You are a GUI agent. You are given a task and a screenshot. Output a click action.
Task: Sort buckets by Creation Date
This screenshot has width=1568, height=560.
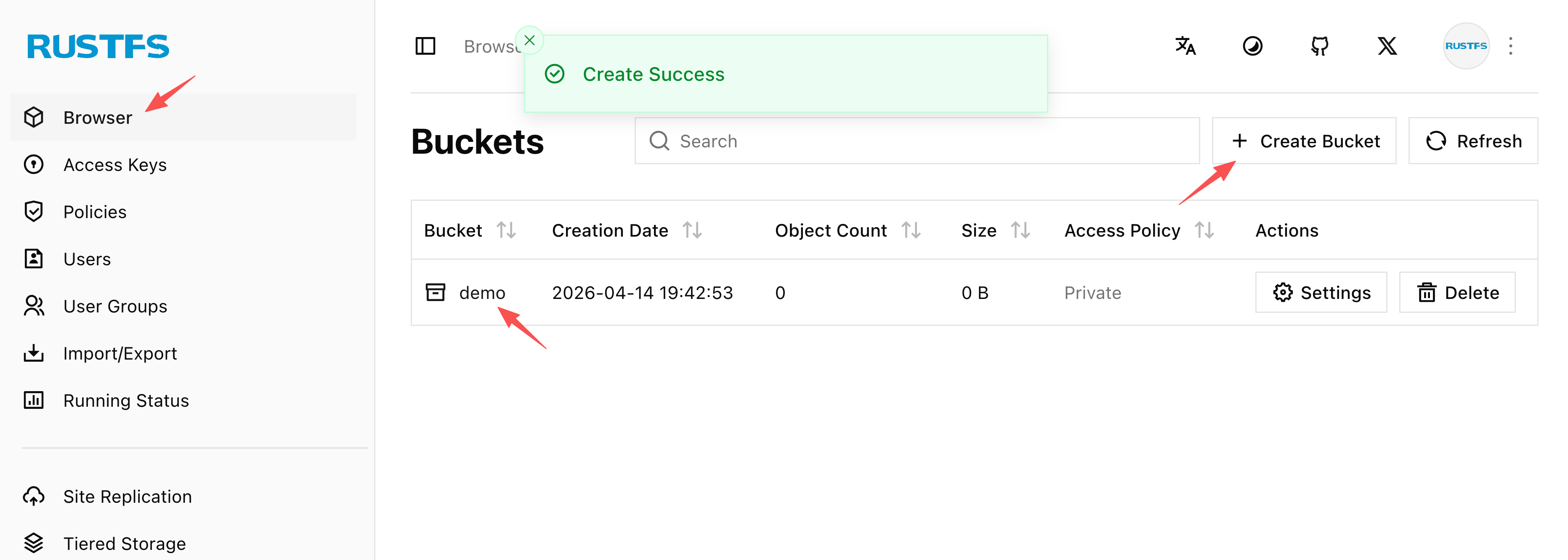[692, 231]
